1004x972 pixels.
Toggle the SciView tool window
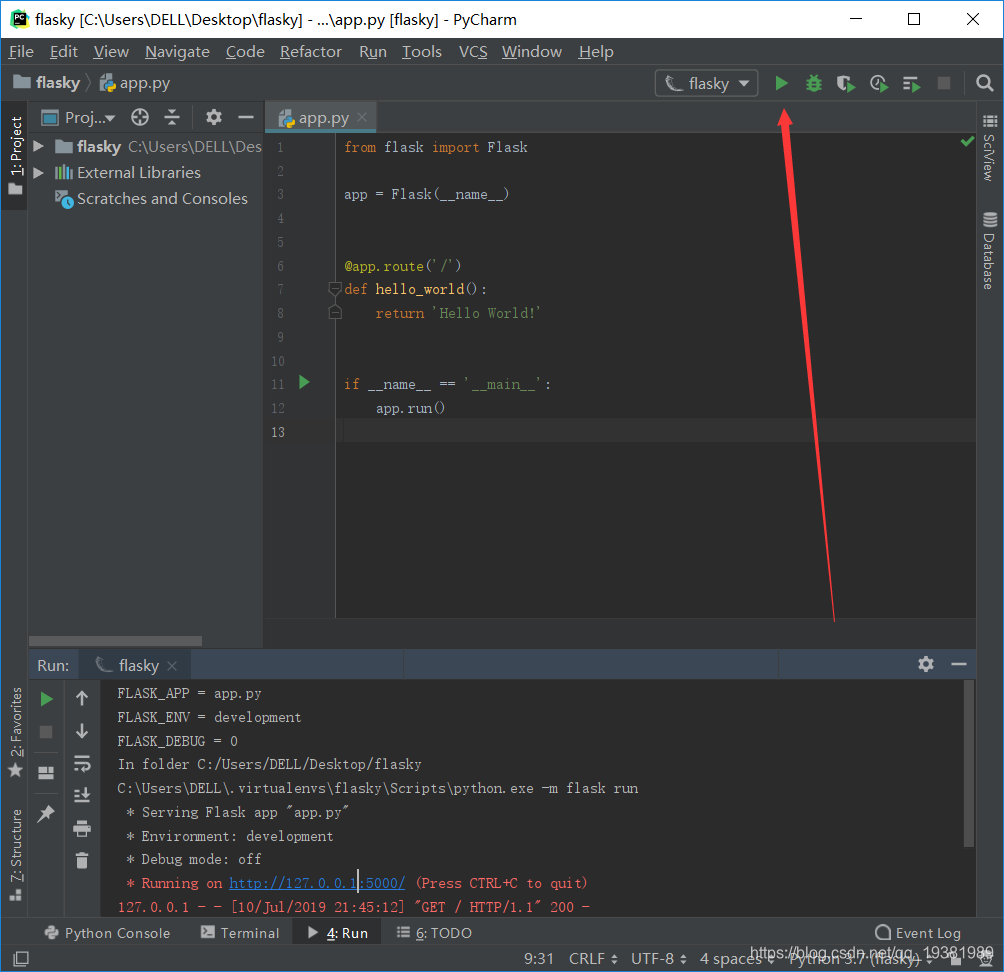(989, 149)
